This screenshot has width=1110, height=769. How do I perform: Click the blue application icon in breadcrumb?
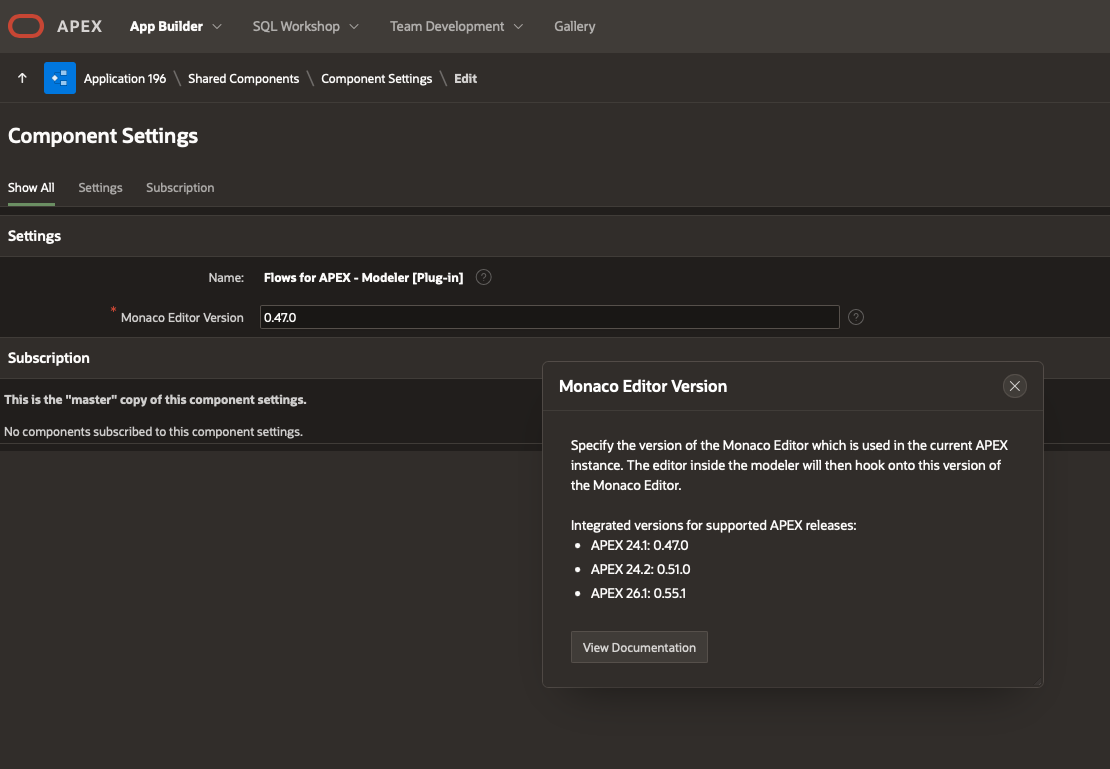point(59,78)
